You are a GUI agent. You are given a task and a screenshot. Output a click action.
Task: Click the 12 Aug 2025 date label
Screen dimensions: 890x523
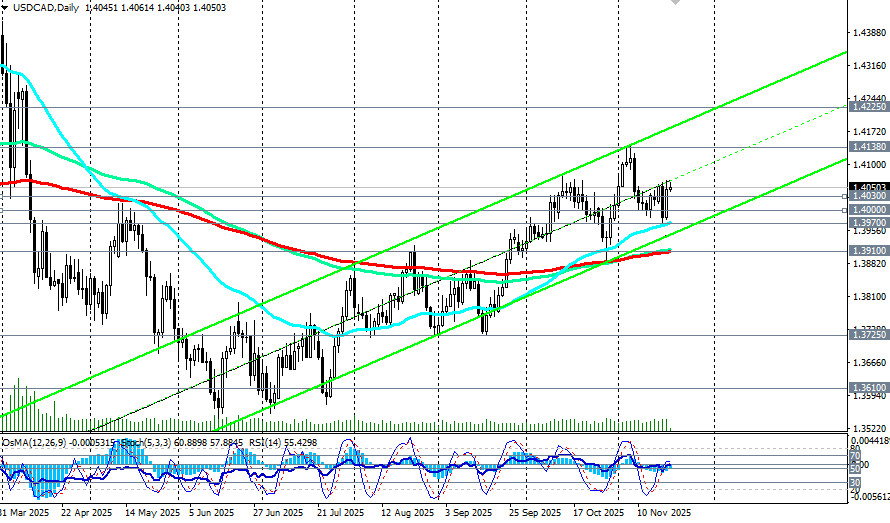pos(407,513)
